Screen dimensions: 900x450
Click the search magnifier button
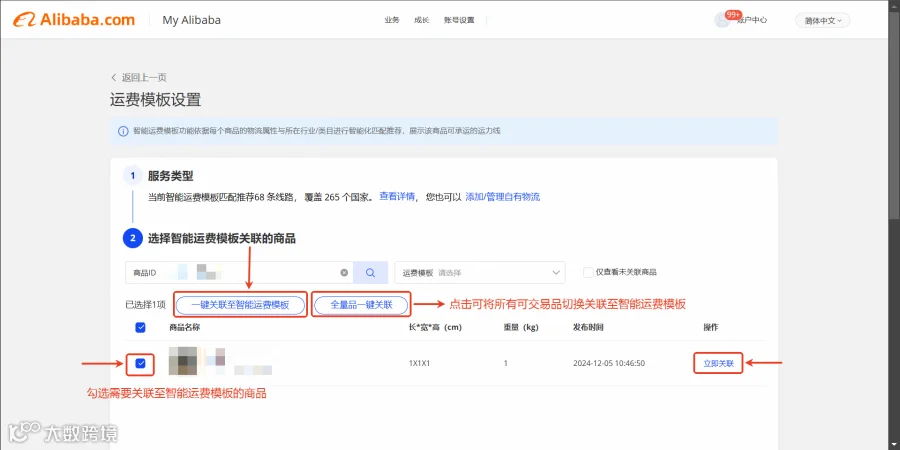(370, 273)
